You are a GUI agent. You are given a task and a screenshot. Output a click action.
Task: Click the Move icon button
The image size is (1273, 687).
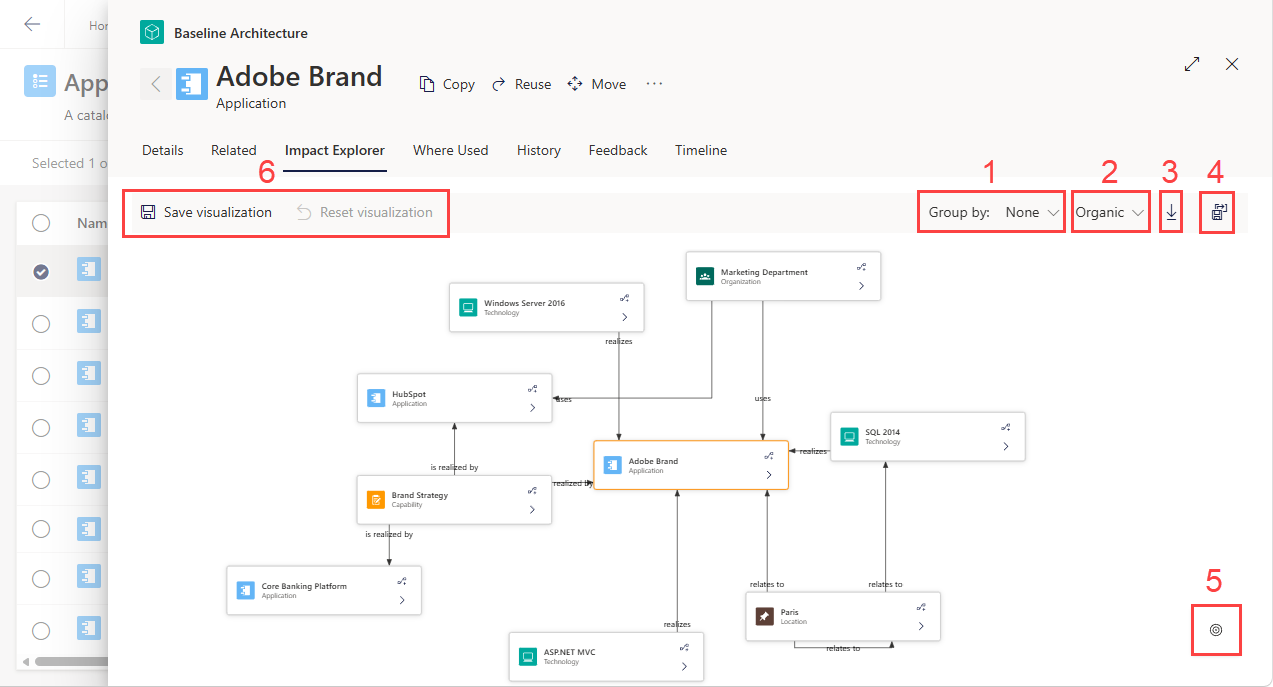point(575,84)
